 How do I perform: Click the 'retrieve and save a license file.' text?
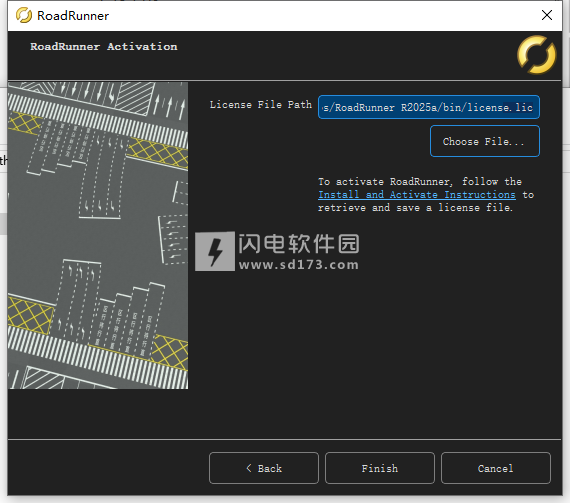[x=416, y=208]
